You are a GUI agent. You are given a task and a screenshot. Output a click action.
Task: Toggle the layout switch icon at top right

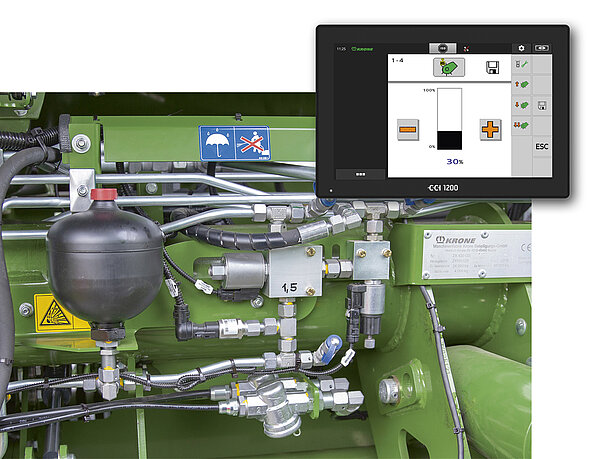[x=542, y=47]
